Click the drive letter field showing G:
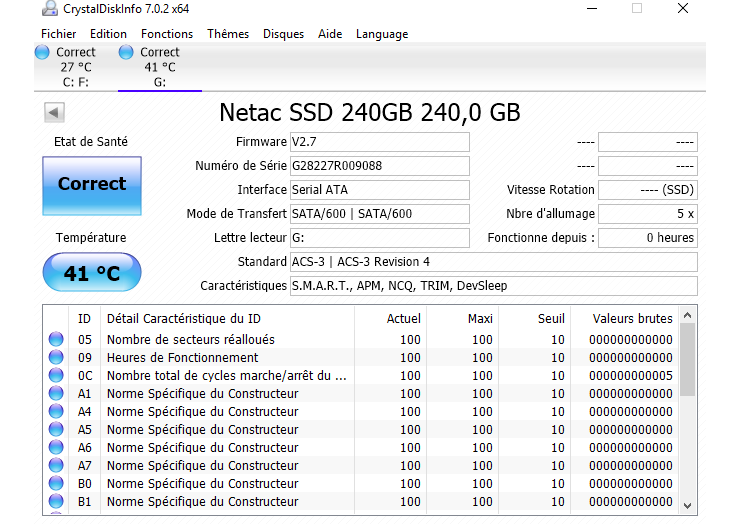The height and width of the screenshot is (524, 740). tap(379, 237)
